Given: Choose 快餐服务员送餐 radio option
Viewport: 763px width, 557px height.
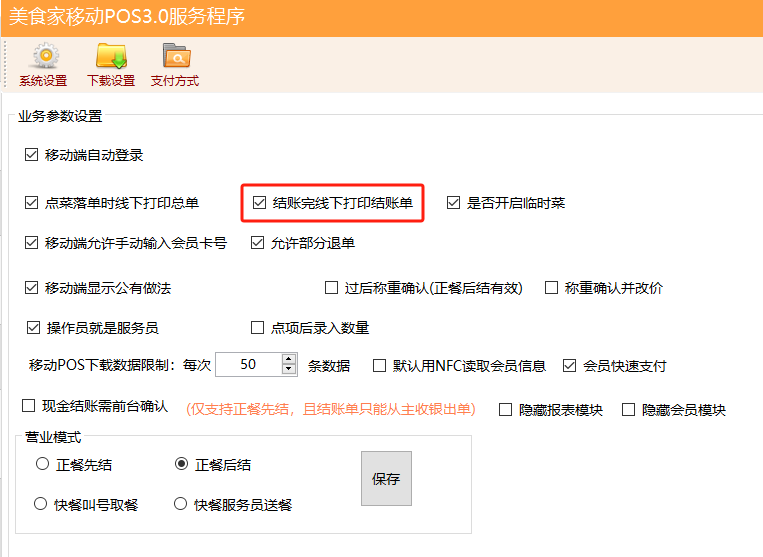Looking at the screenshot, I should 181,504.
